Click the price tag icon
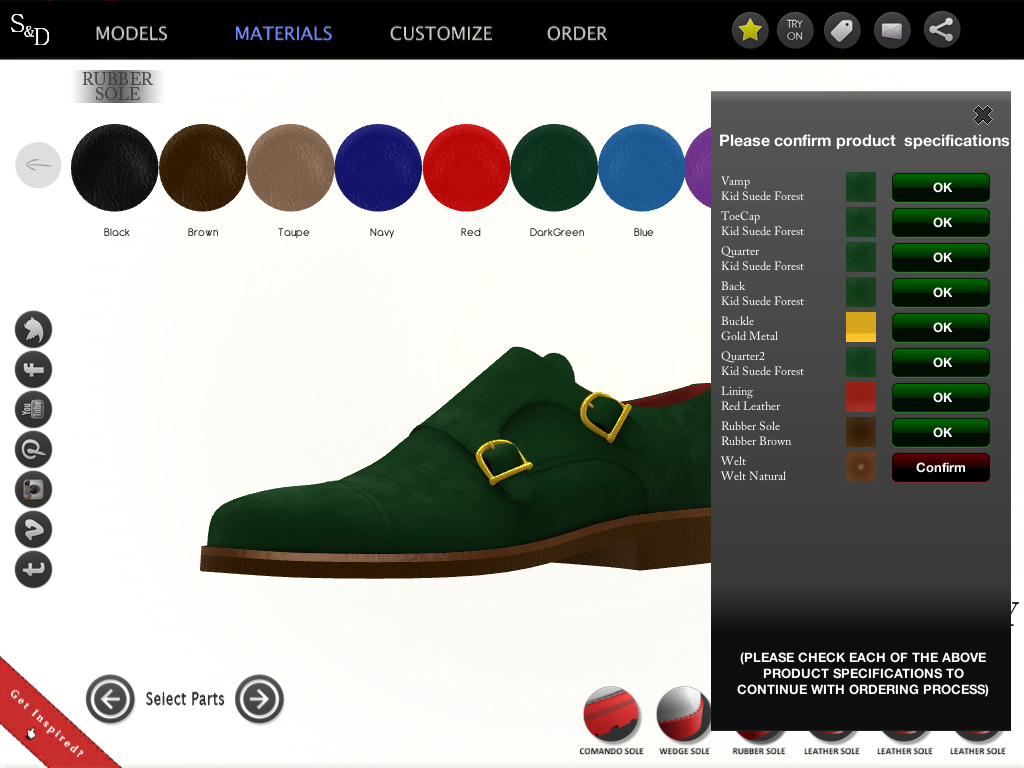 [x=842, y=30]
